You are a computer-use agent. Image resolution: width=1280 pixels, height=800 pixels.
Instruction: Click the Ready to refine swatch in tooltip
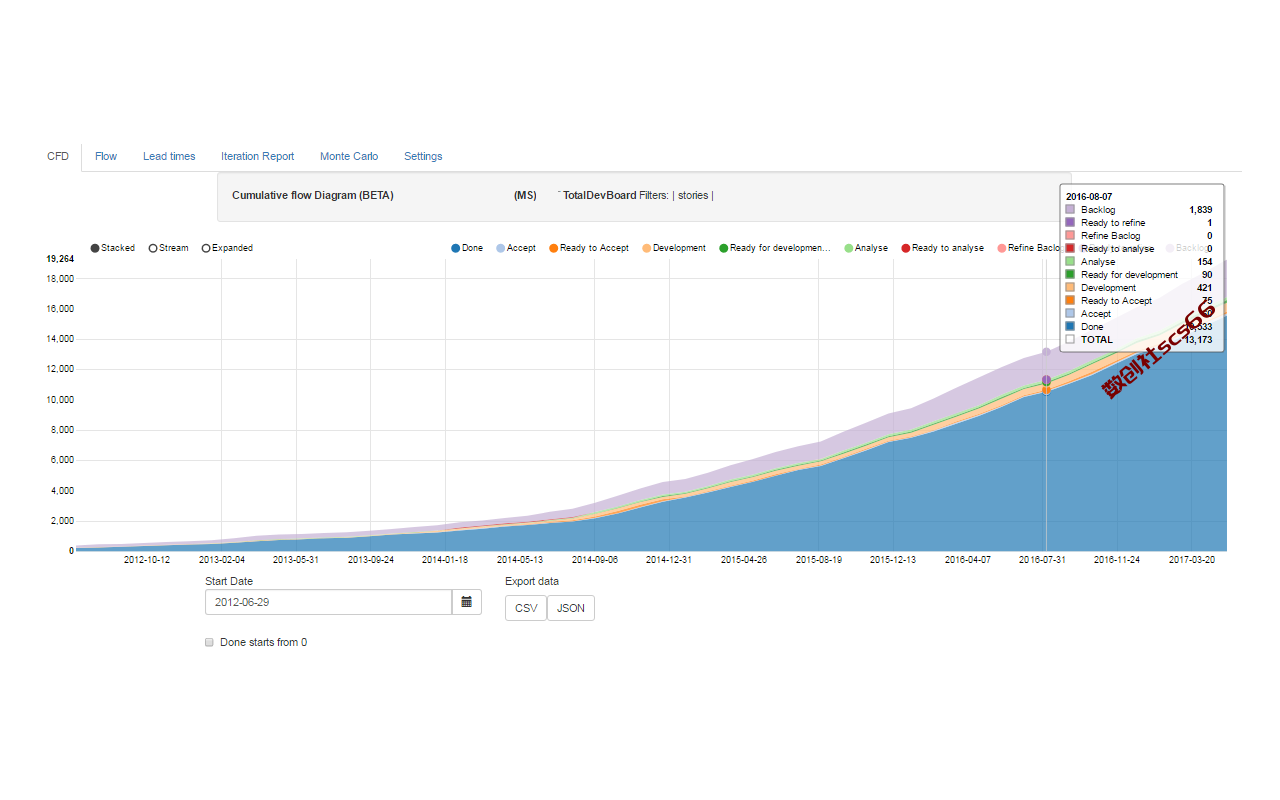(x=1070, y=223)
